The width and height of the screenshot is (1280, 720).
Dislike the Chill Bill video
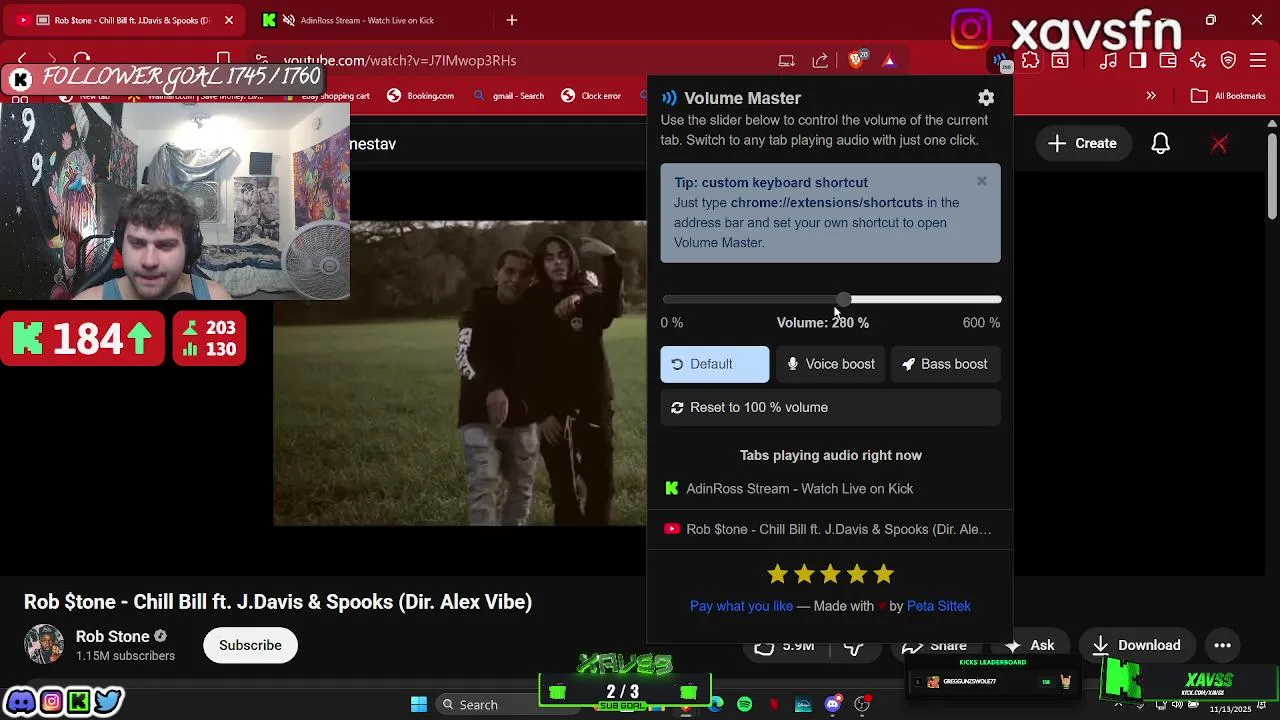tap(855, 647)
